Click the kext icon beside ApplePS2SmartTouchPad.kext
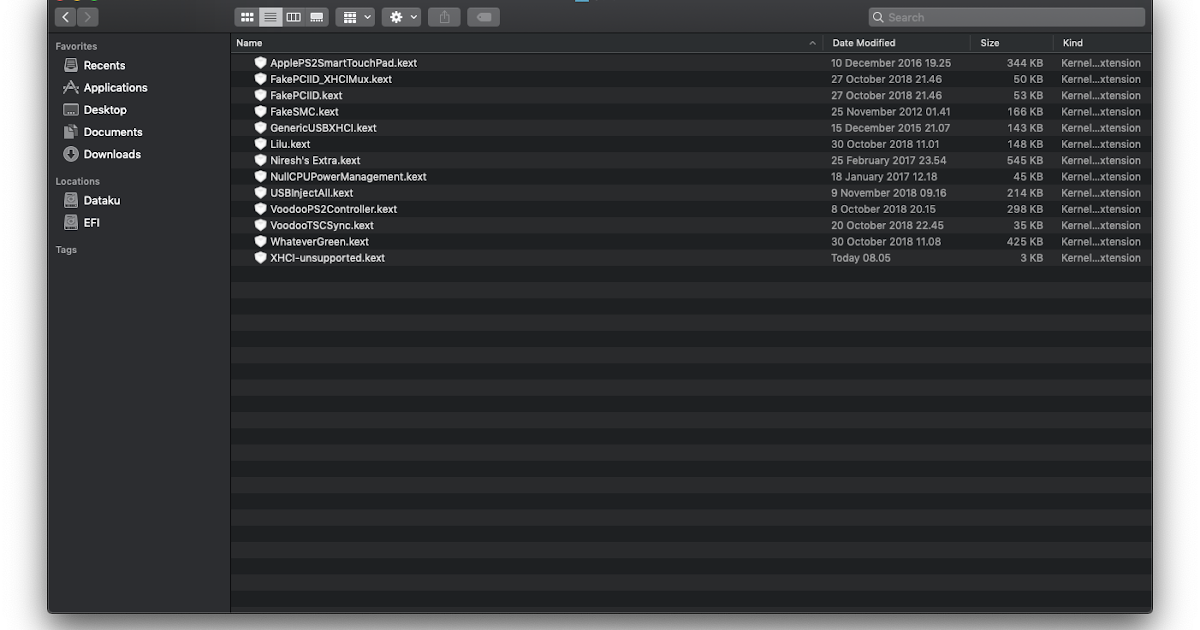This screenshot has height=630, width=1200. point(261,63)
